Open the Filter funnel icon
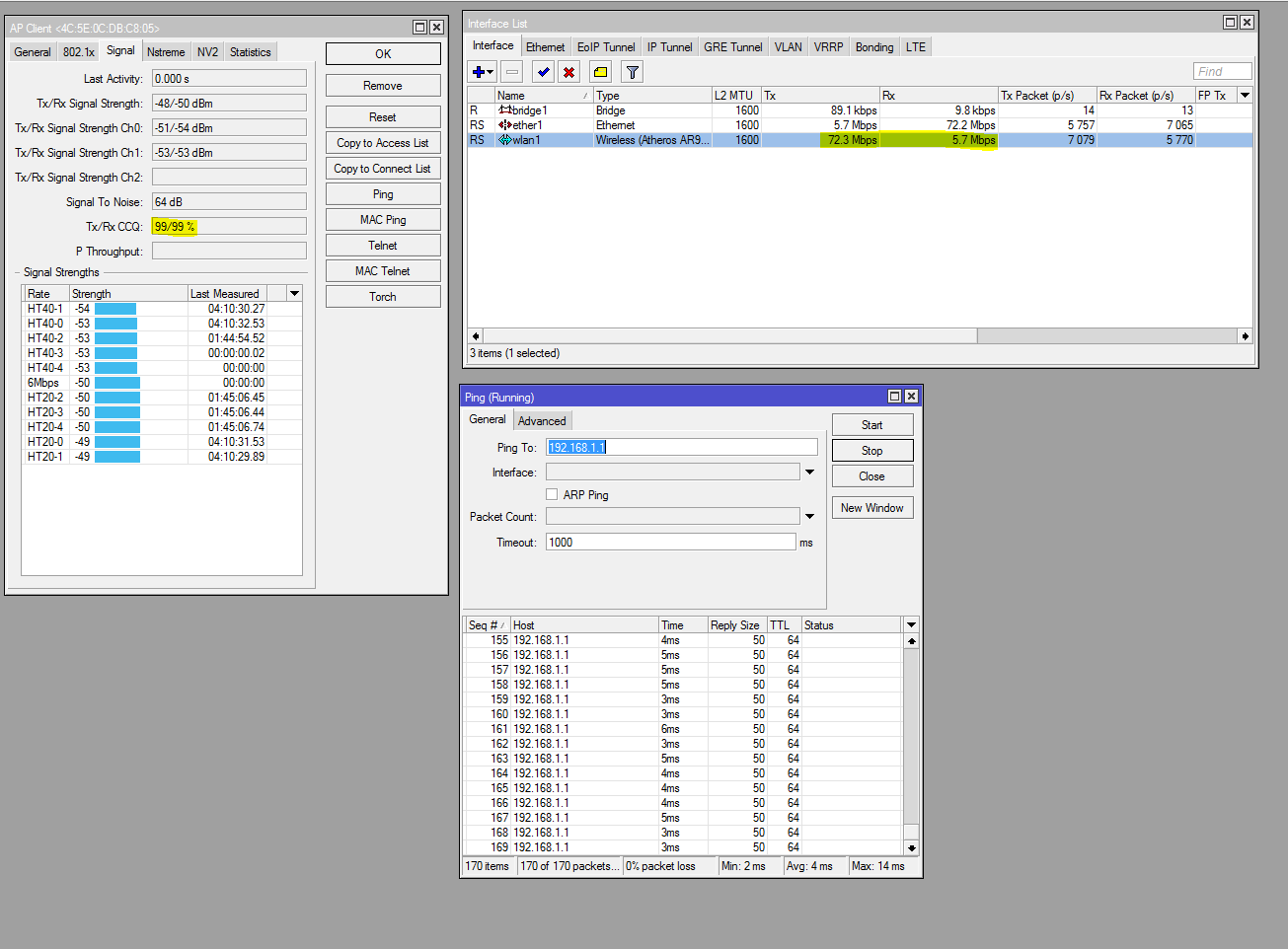This screenshot has width=1288, height=949. coord(633,72)
